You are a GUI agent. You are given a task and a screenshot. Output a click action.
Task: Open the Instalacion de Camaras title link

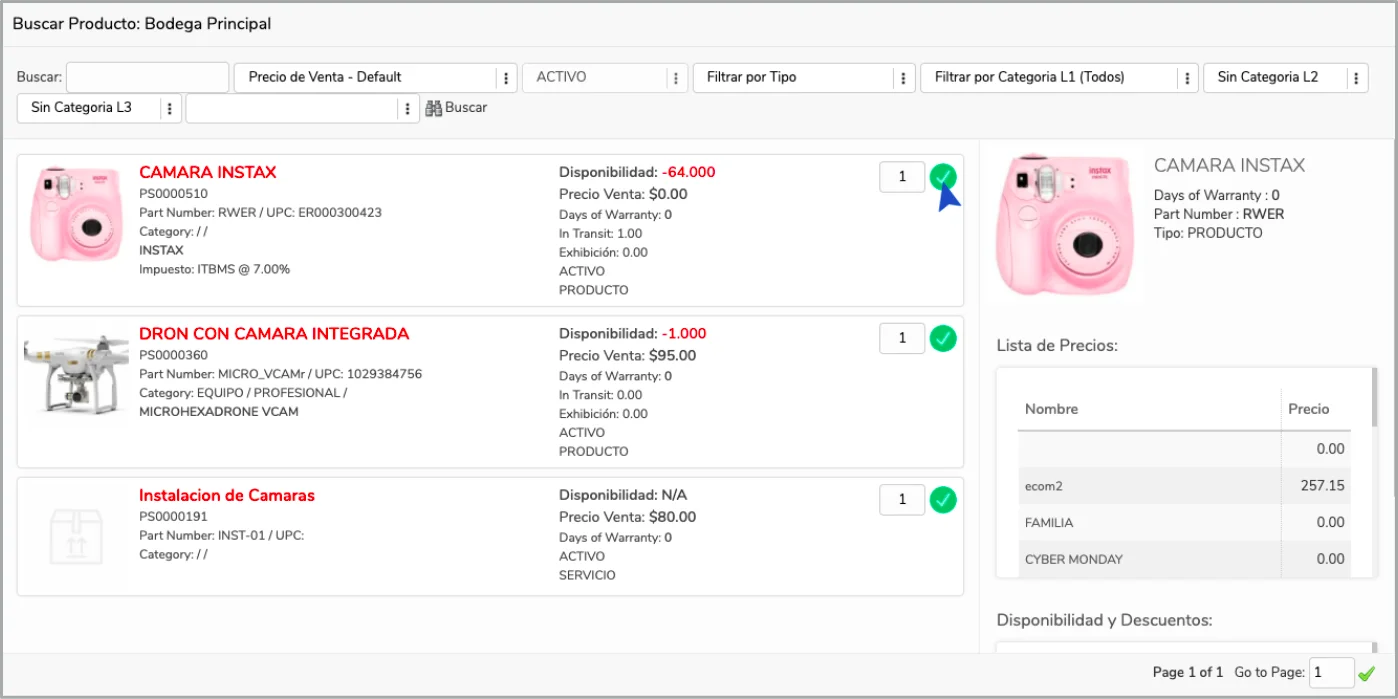pos(227,495)
